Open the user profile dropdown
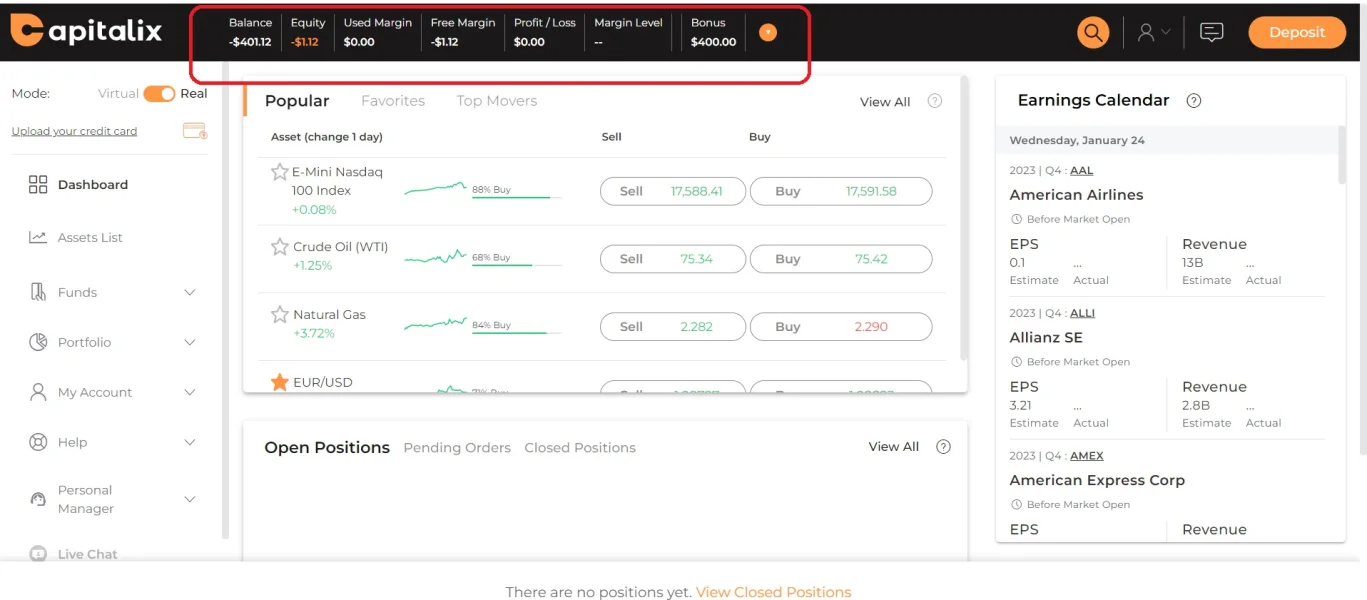This screenshot has width=1367, height=600. (x=1154, y=32)
